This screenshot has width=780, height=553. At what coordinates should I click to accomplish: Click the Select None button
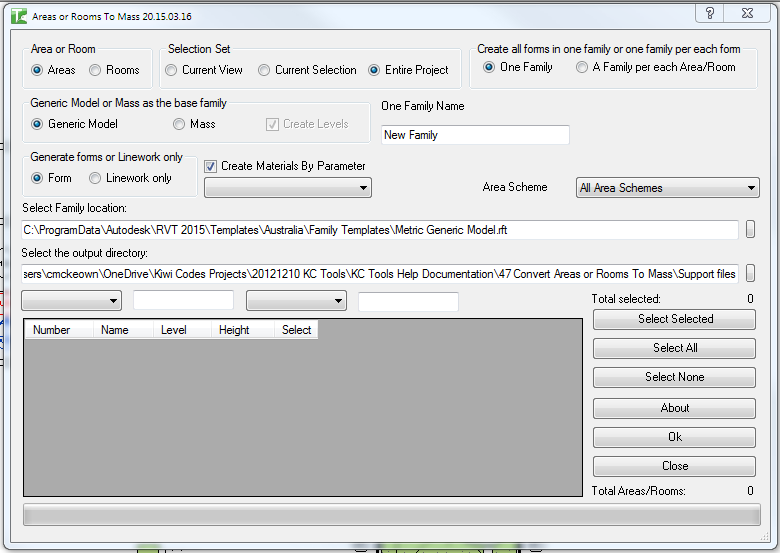(x=674, y=377)
